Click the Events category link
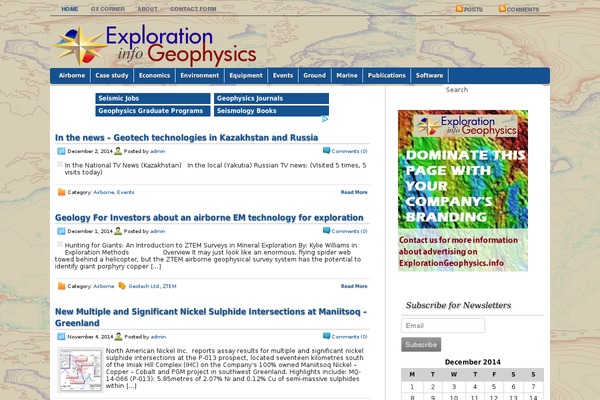Screen dimensions: 600x400 tap(126, 192)
